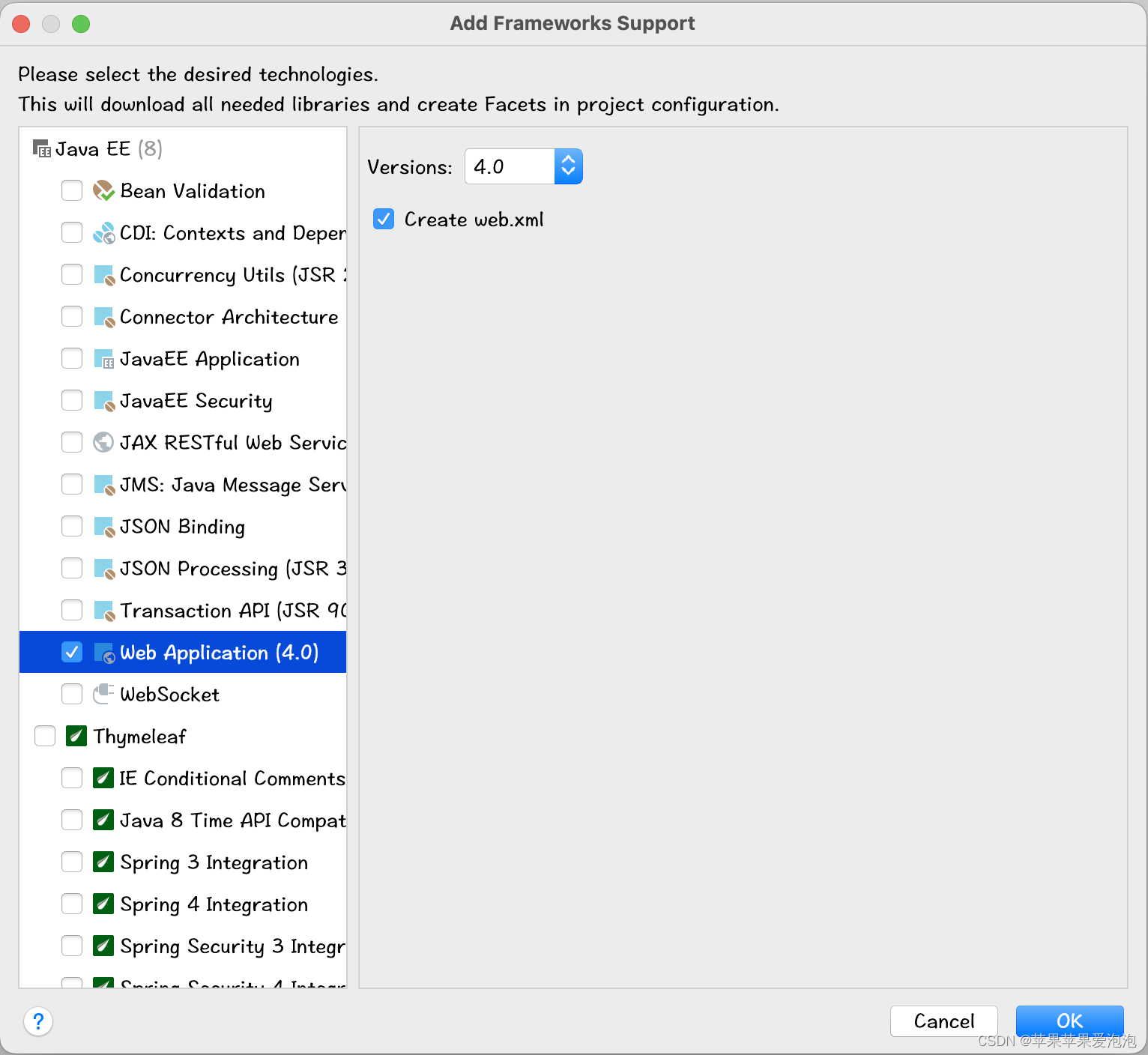1148x1055 pixels.
Task: Click the JavaEE Application icon
Action: pyautogui.click(x=103, y=359)
